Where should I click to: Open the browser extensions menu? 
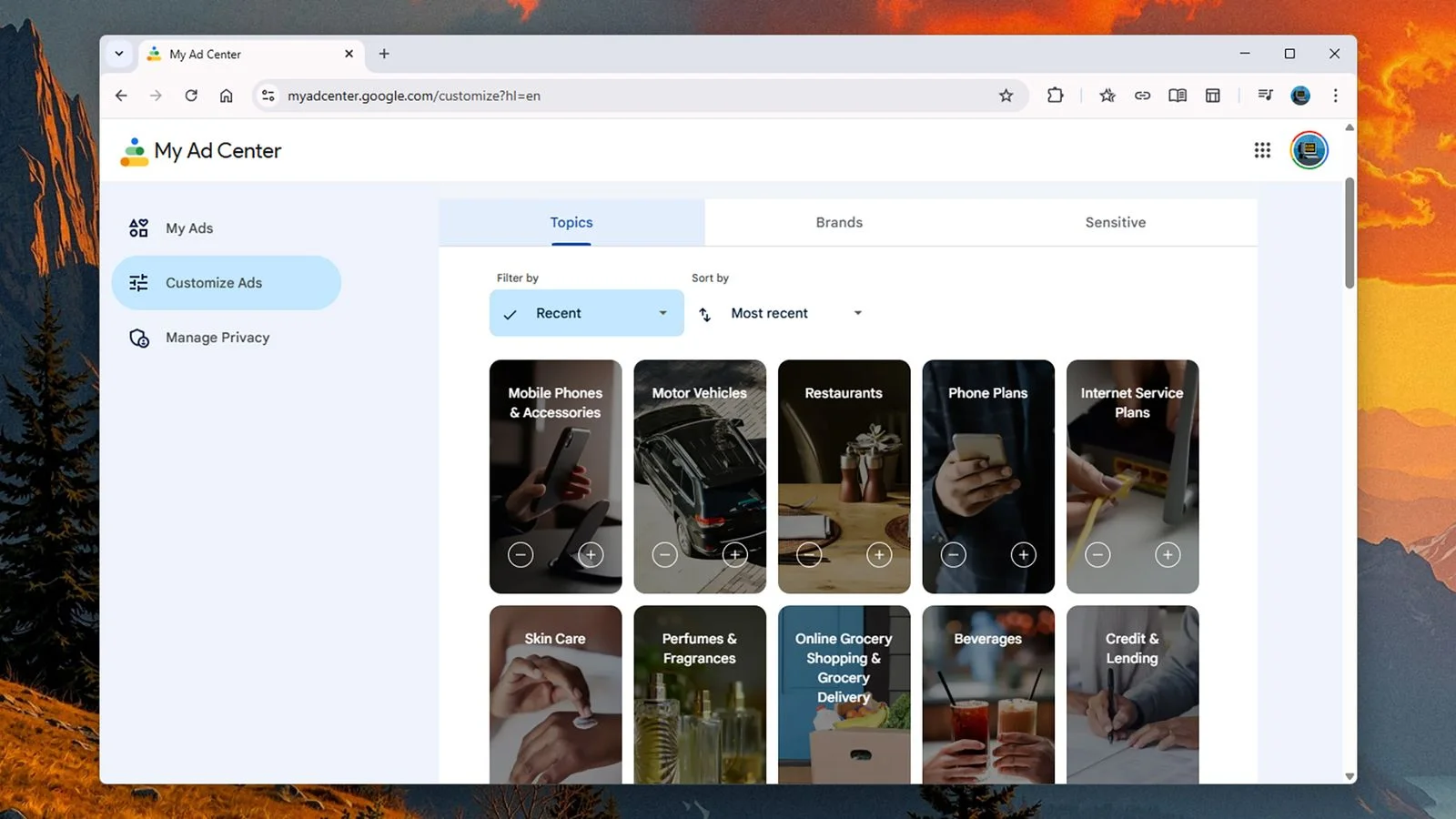(1055, 95)
